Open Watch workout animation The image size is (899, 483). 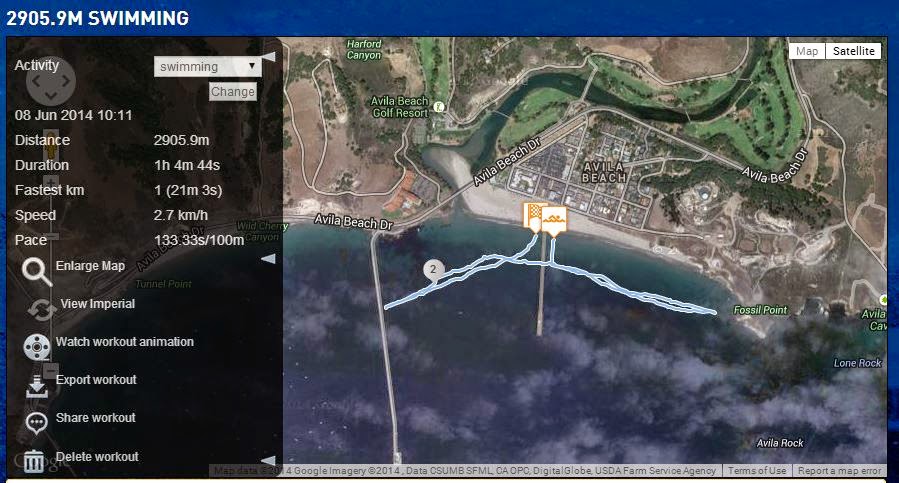coord(124,342)
